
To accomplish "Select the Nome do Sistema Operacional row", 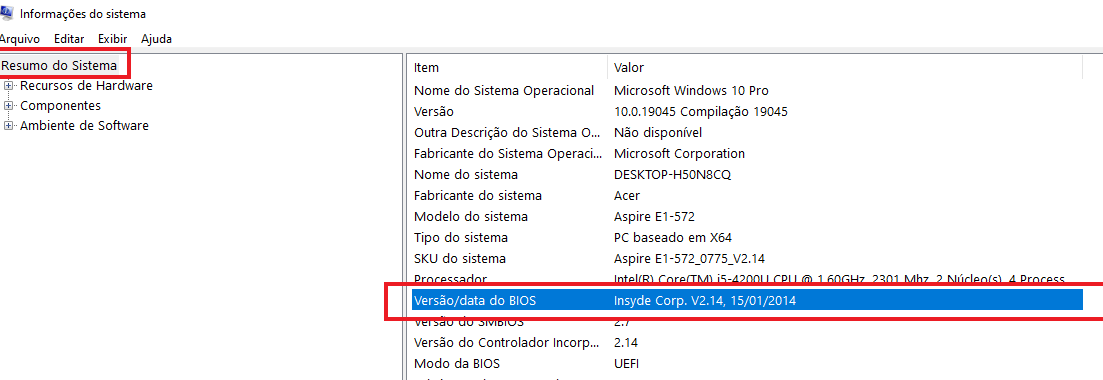I will pyautogui.click(x=745, y=90).
